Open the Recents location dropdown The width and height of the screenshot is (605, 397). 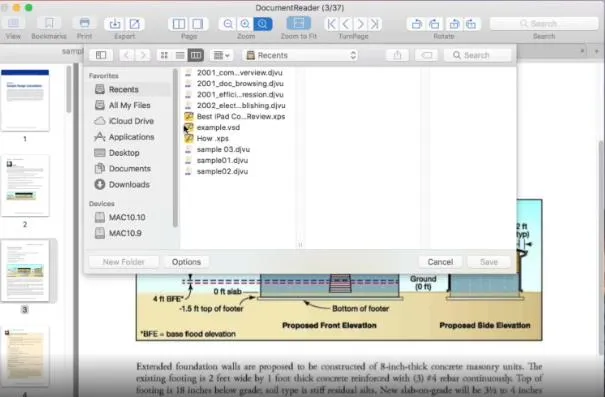pos(301,55)
